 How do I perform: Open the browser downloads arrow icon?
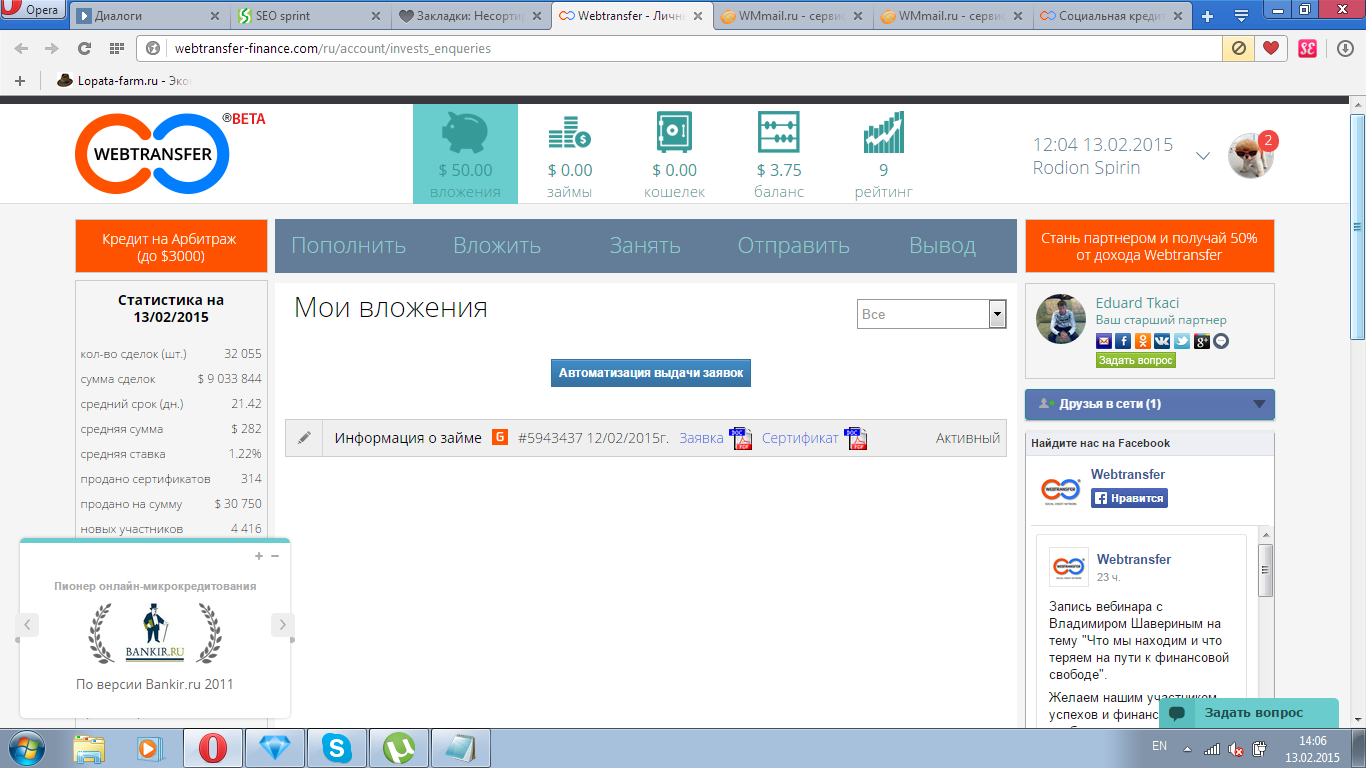click(x=1345, y=48)
